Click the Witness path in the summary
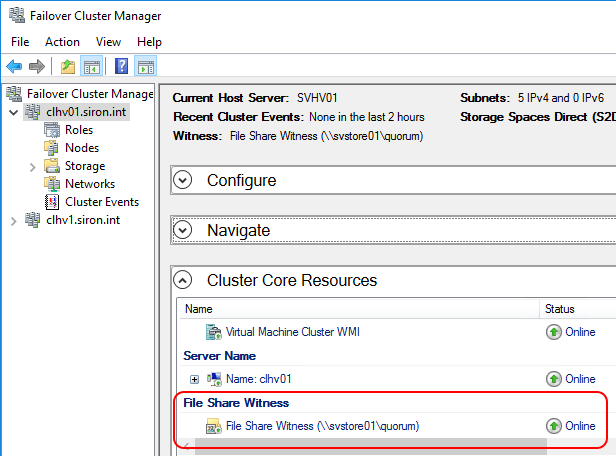 pyautogui.click(x=326, y=136)
